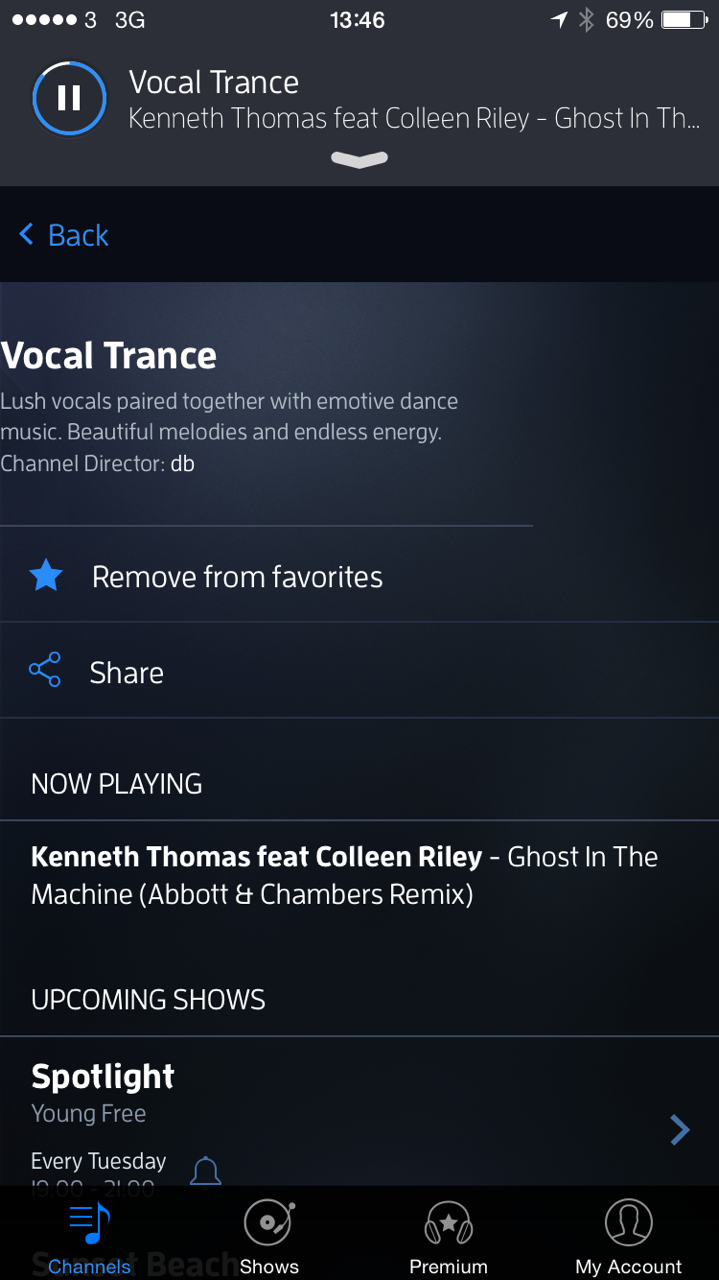This screenshot has height=1280, width=719.
Task: Open Spotlight show details chevron
Action: [x=680, y=1130]
